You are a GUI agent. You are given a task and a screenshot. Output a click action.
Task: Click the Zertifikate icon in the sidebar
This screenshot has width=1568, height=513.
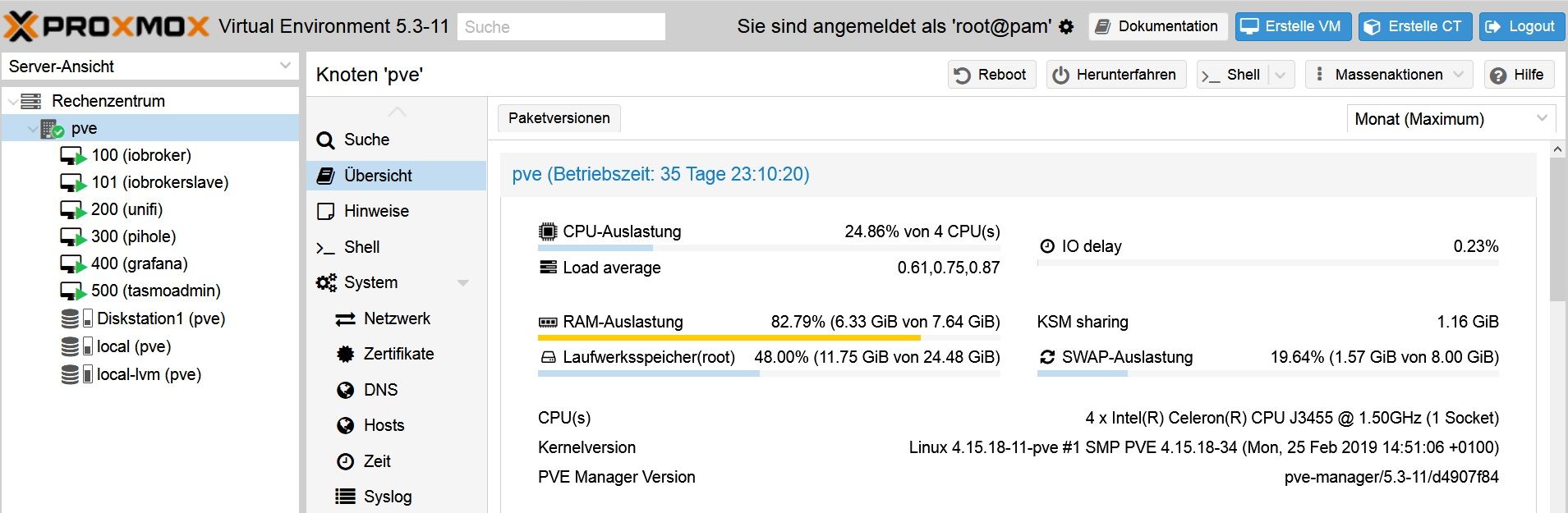pyautogui.click(x=345, y=354)
